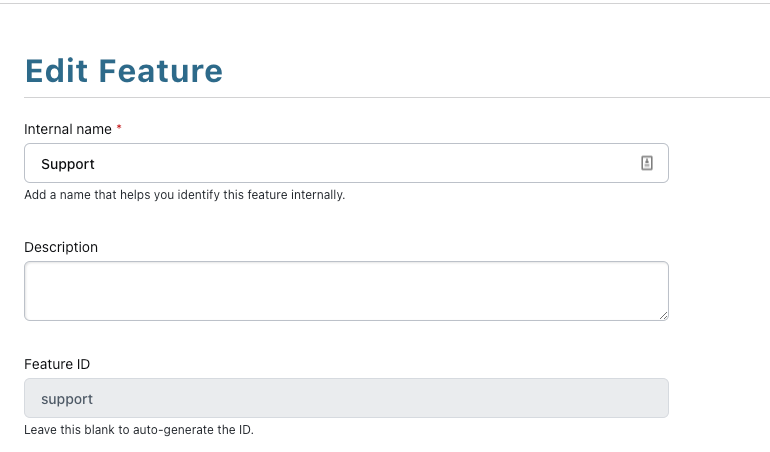The image size is (770, 452).
Task: Click the word "ID" in the Feature ID label
Action: point(83,364)
